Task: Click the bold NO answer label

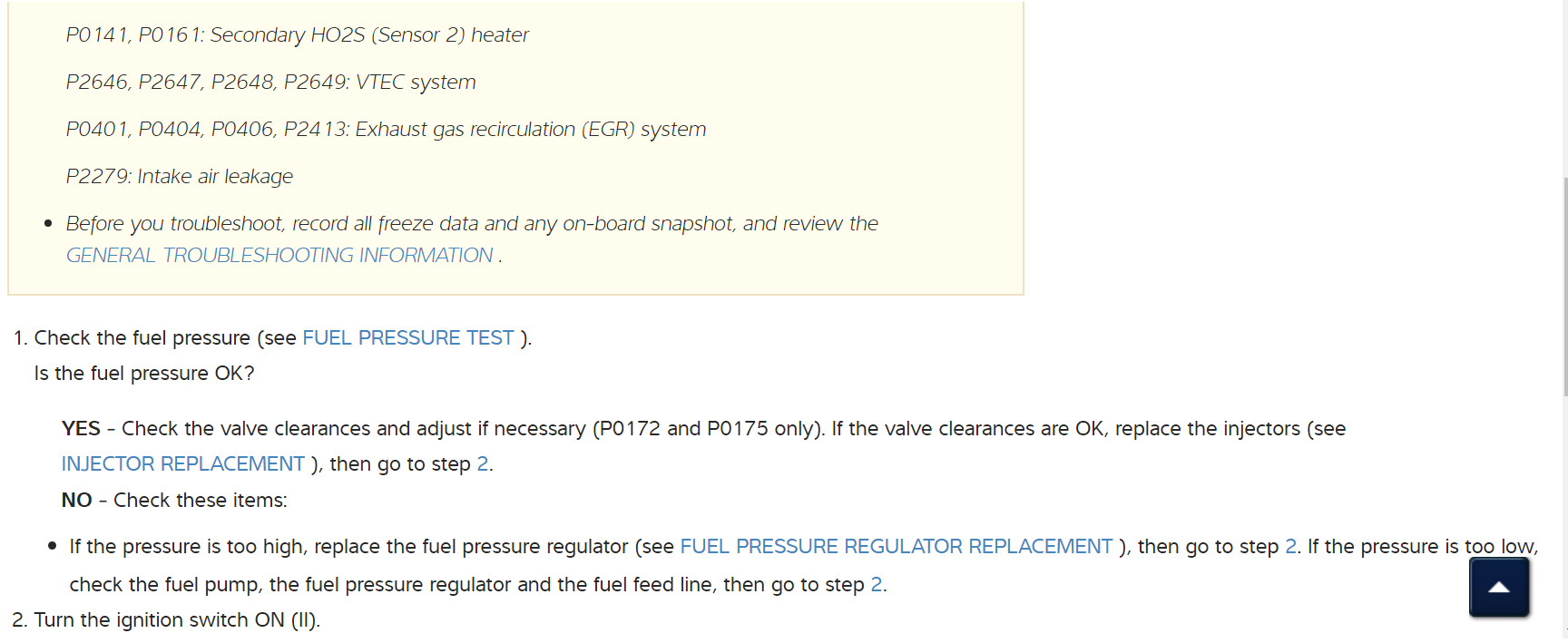Action: pos(77,501)
